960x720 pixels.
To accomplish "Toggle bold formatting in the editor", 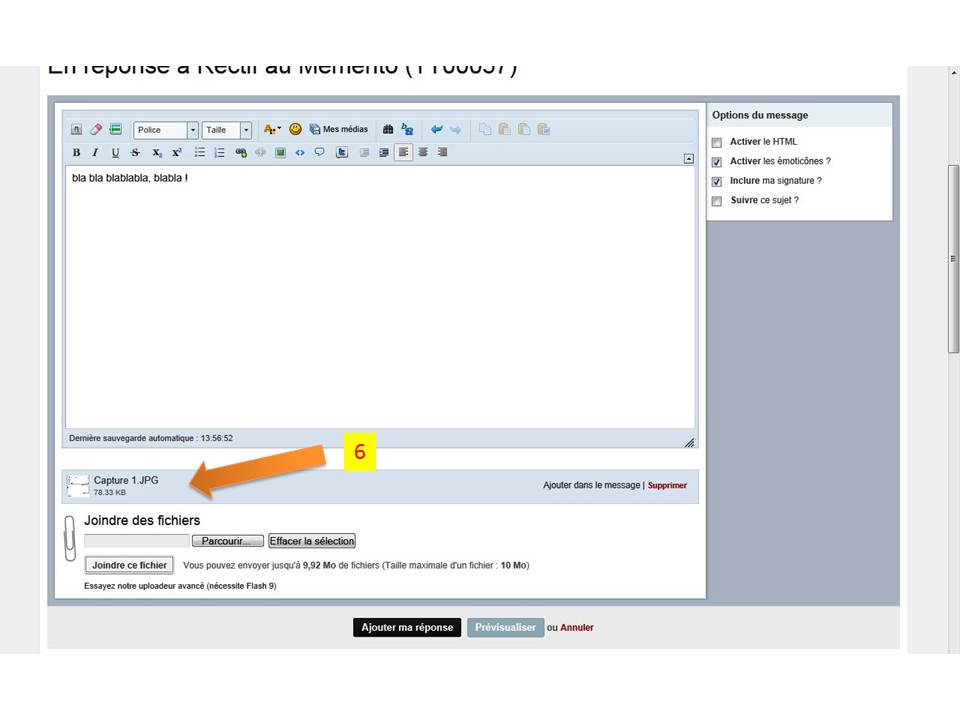I will coord(77,153).
